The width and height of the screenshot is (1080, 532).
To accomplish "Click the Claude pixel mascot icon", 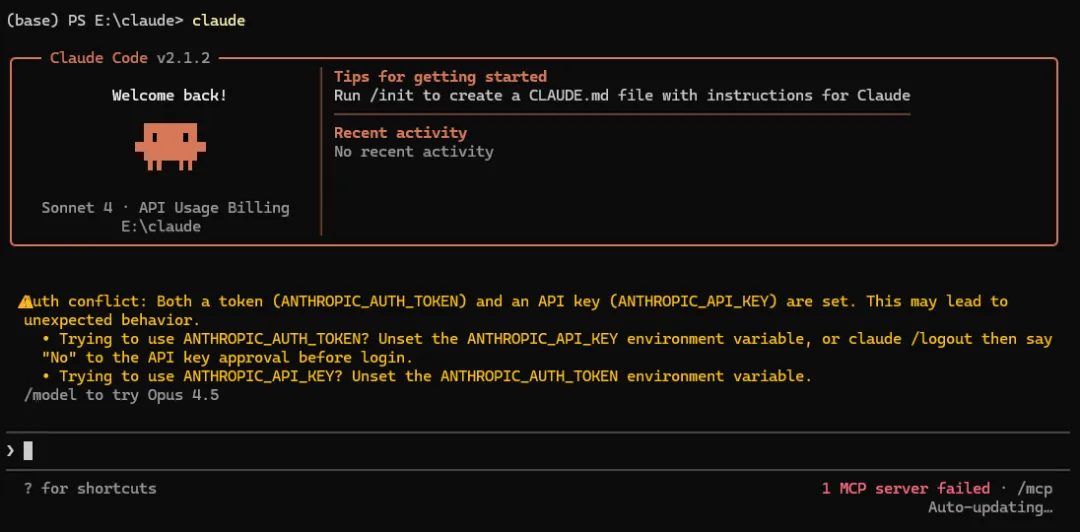I will tap(170, 146).
